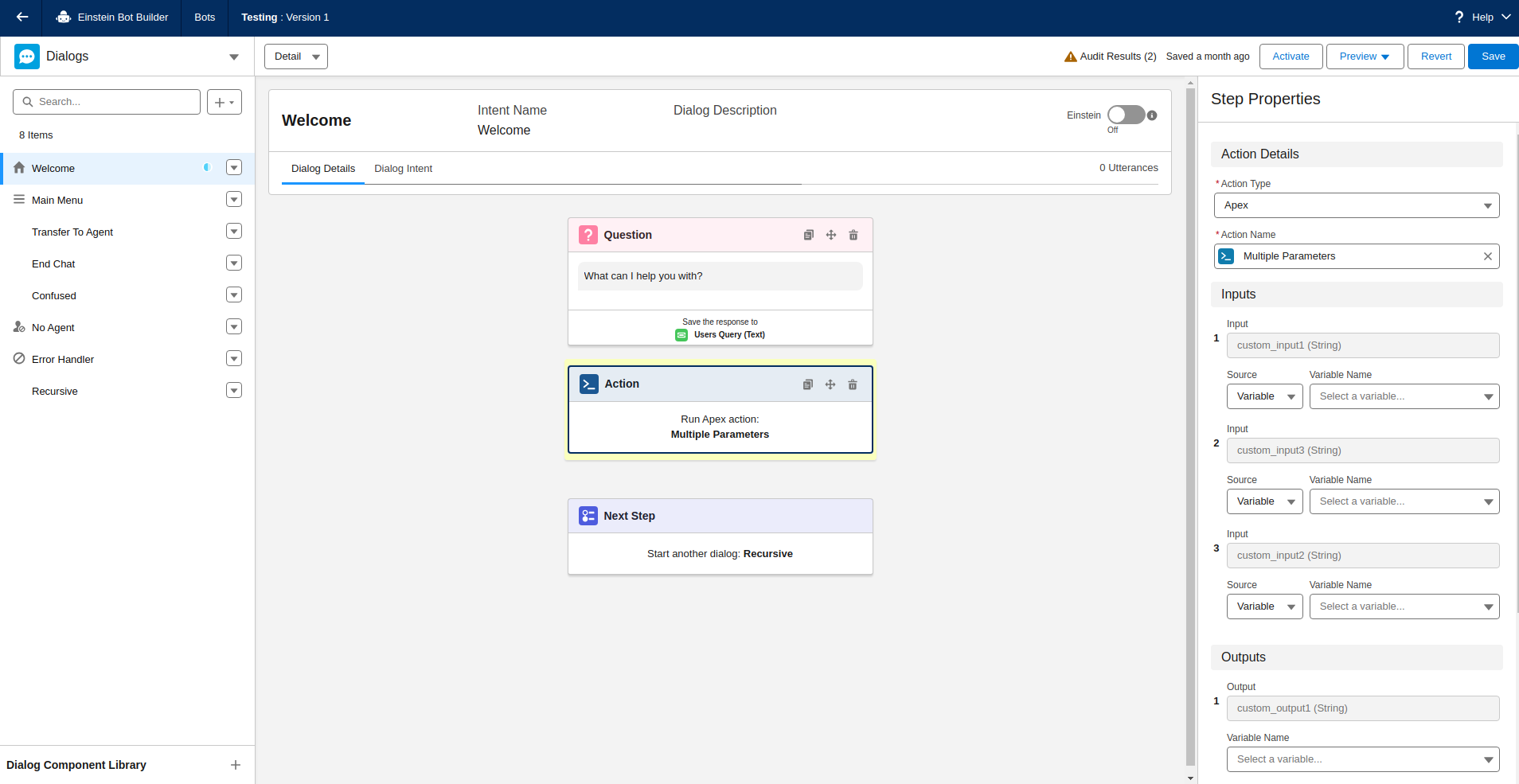Open Recursive dialog options menu
This screenshot has height=784, width=1519.
[234, 391]
